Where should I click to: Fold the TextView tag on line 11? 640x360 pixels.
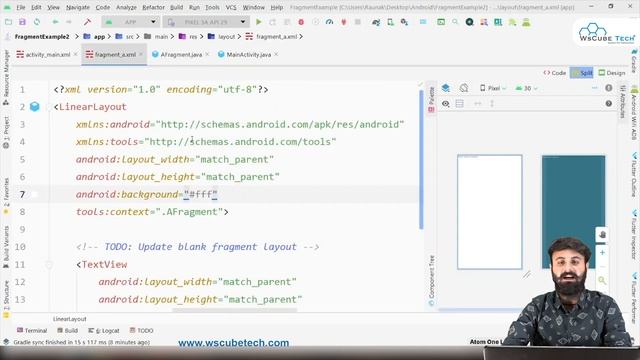pos(49,265)
